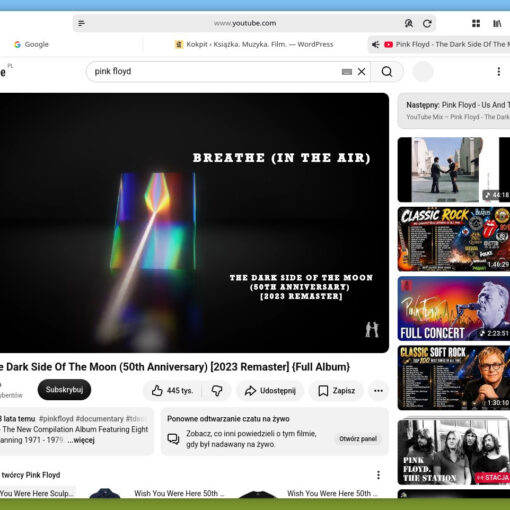Switch to the Kokpit WordPress tab
Viewport: 510px width, 510px height.
pyautogui.click(x=254, y=44)
